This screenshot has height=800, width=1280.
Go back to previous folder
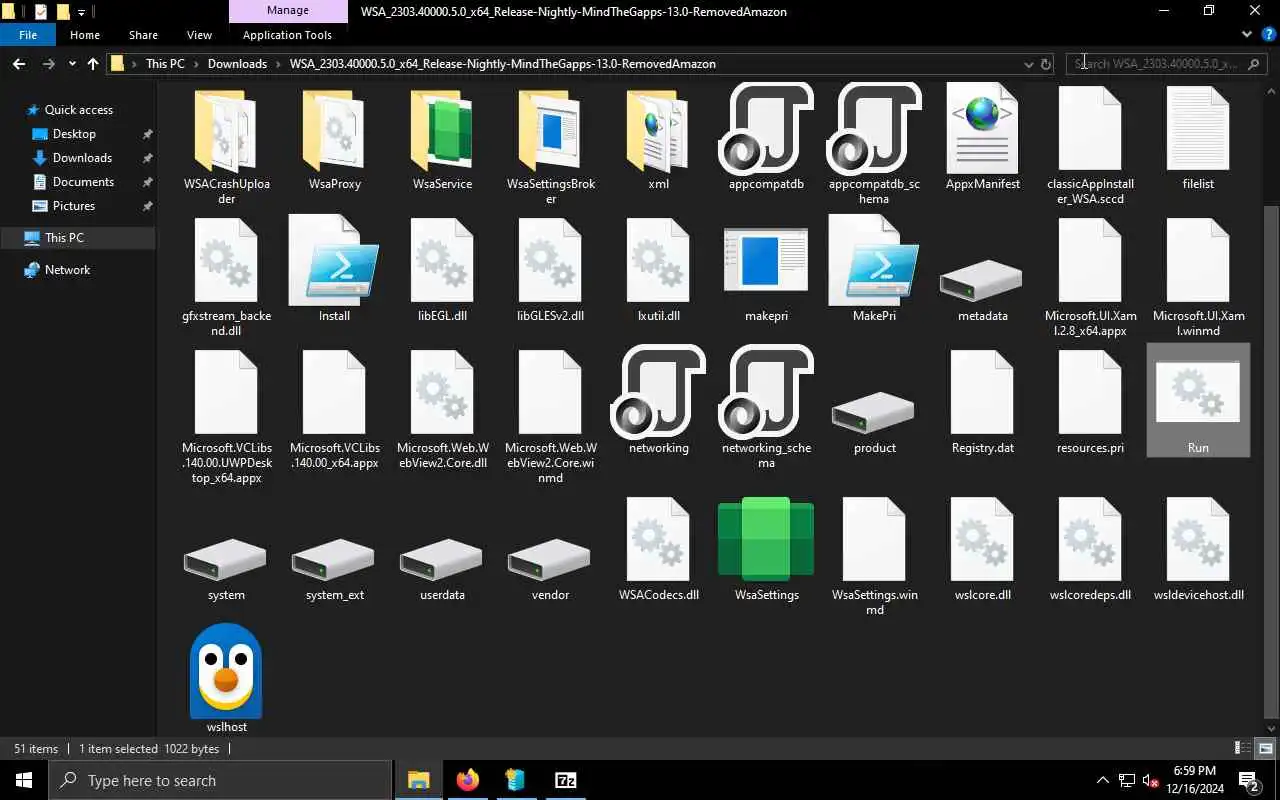(18, 64)
